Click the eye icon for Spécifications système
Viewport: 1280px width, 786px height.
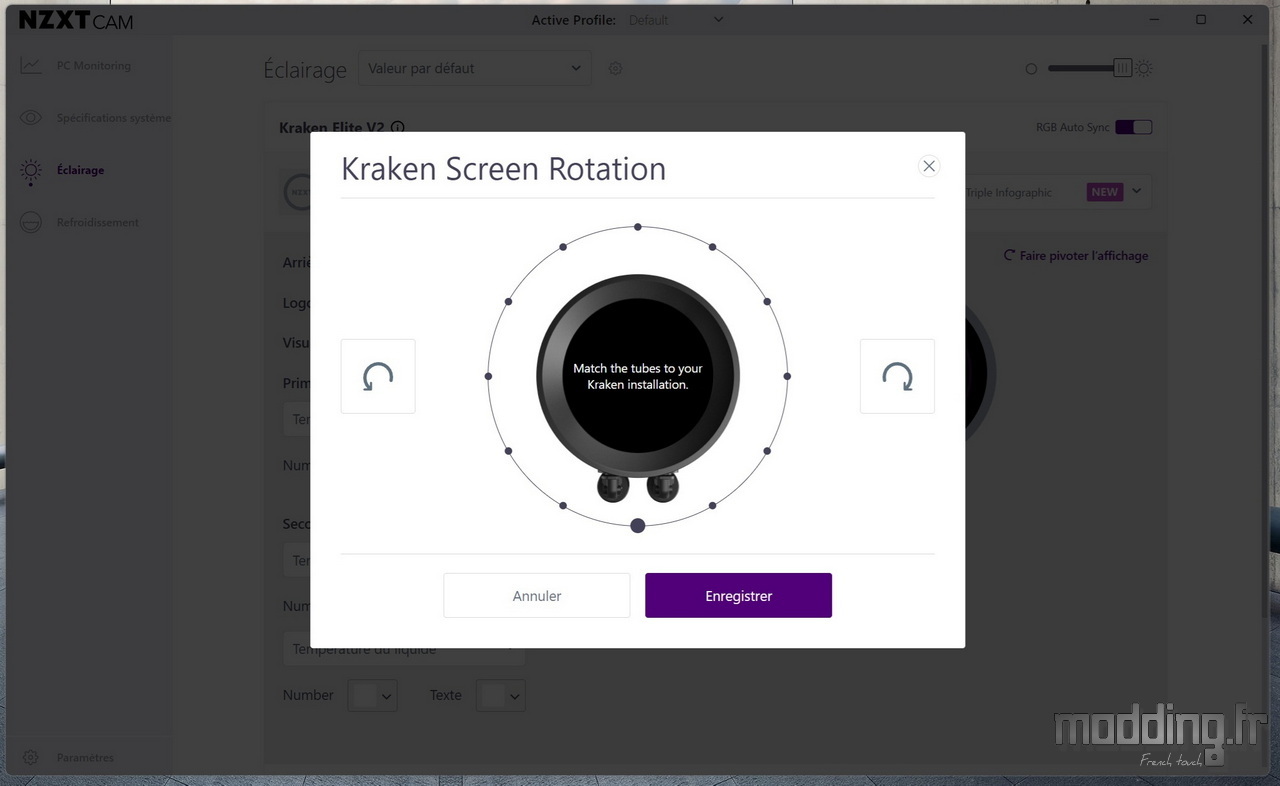click(x=31, y=118)
